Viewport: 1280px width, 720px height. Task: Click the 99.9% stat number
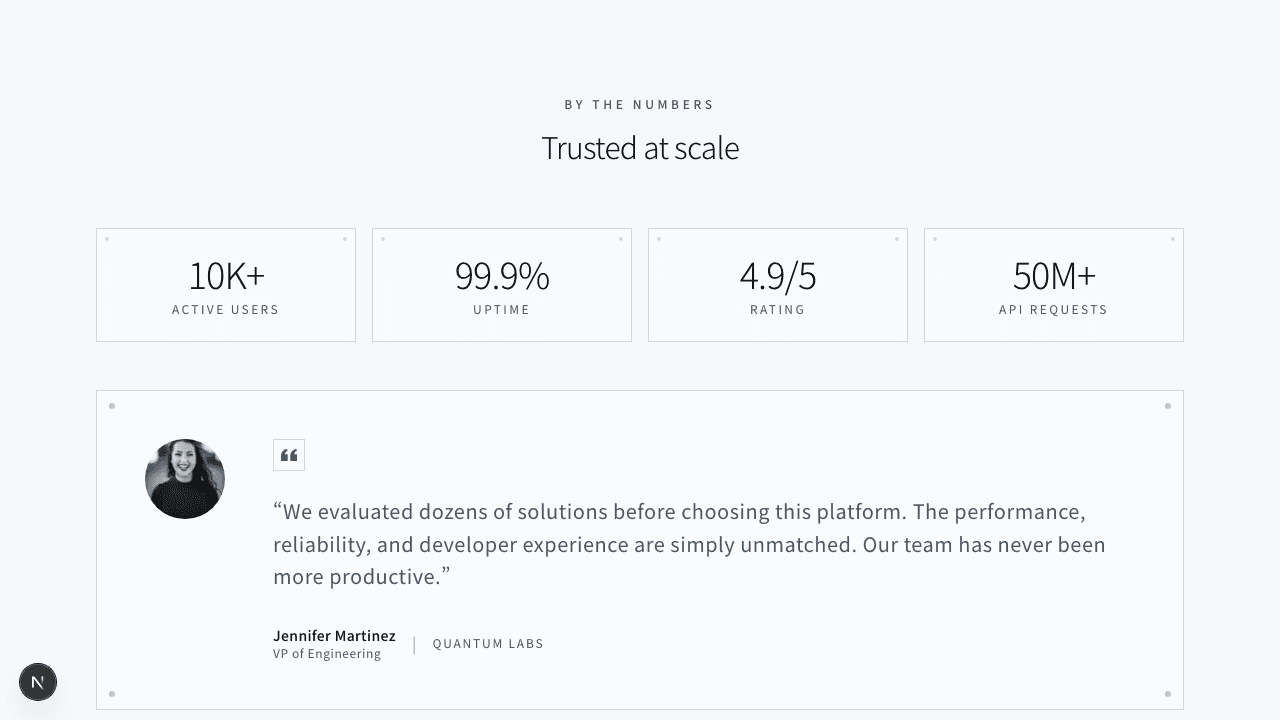pyautogui.click(x=502, y=275)
